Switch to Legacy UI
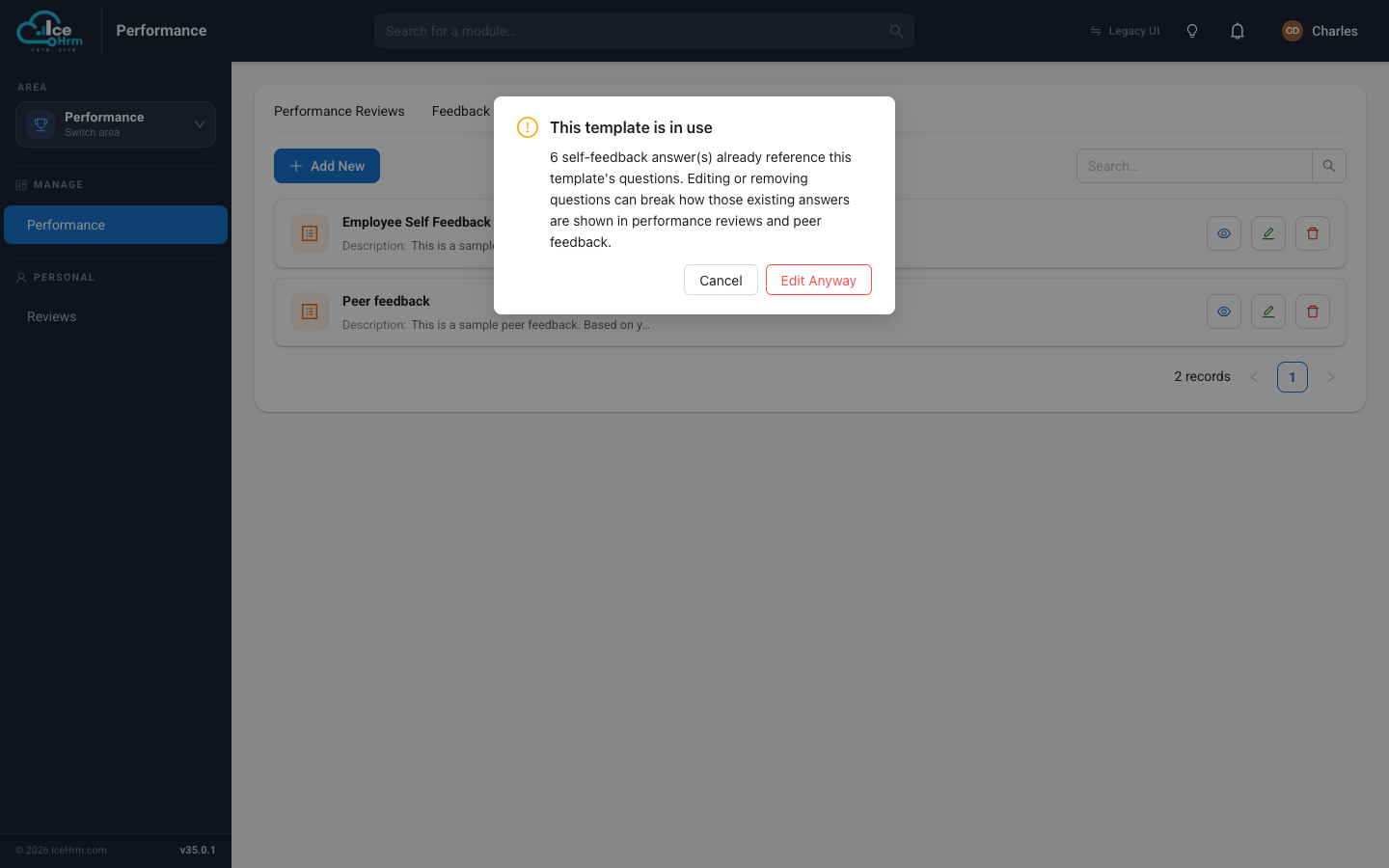Viewport: 1389px width, 868px height. click(1125, 31)
